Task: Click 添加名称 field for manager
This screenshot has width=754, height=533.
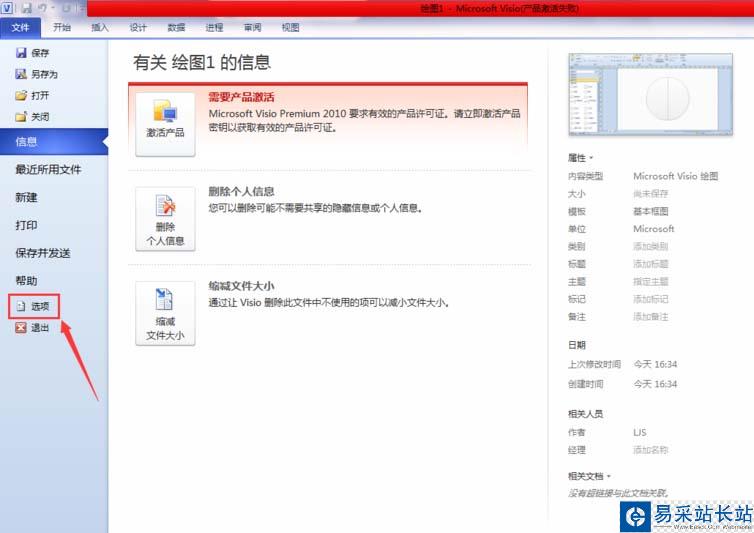Action: [651, 450]
